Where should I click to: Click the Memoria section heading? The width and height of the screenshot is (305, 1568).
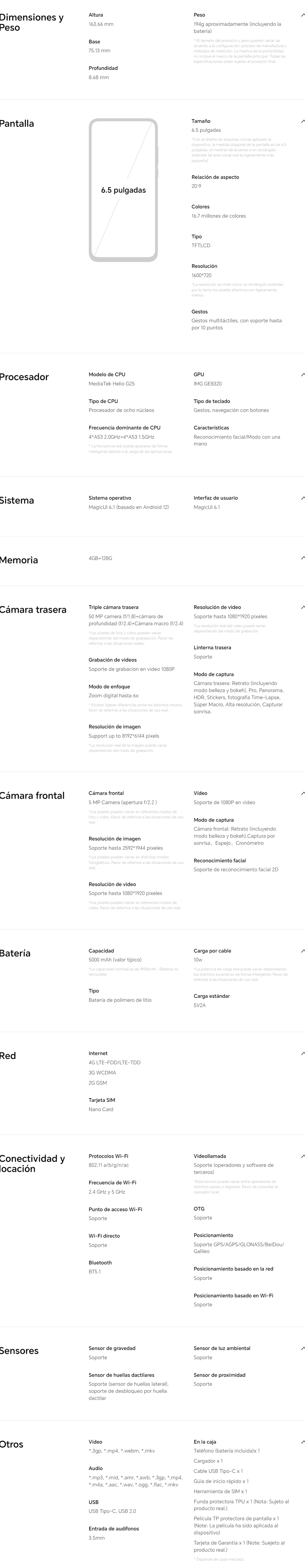point(19,561)
